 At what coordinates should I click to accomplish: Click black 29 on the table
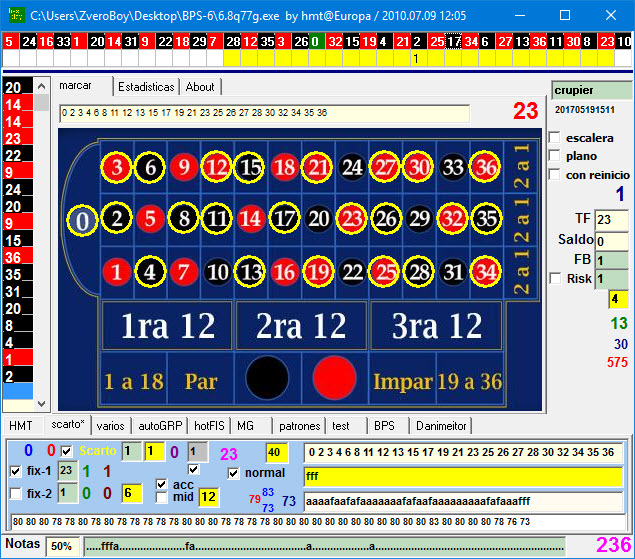pos(419,219)
